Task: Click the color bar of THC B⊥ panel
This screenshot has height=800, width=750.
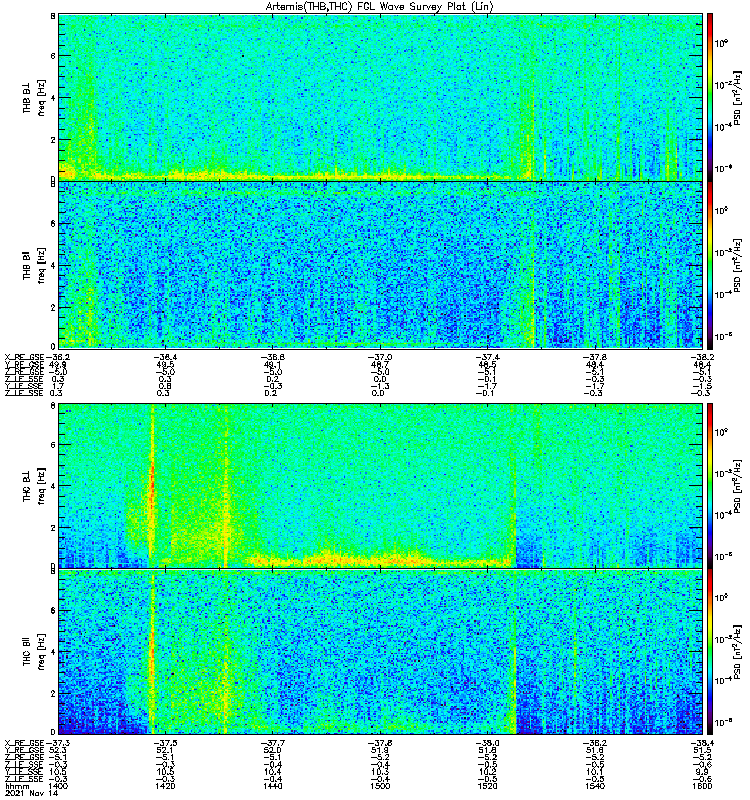Action: coord(710,485)
